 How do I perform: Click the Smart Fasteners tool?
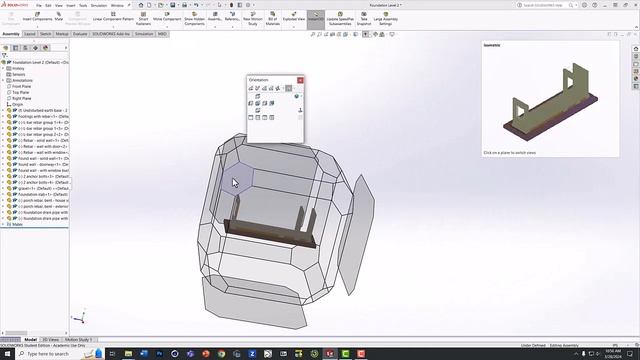143,19
